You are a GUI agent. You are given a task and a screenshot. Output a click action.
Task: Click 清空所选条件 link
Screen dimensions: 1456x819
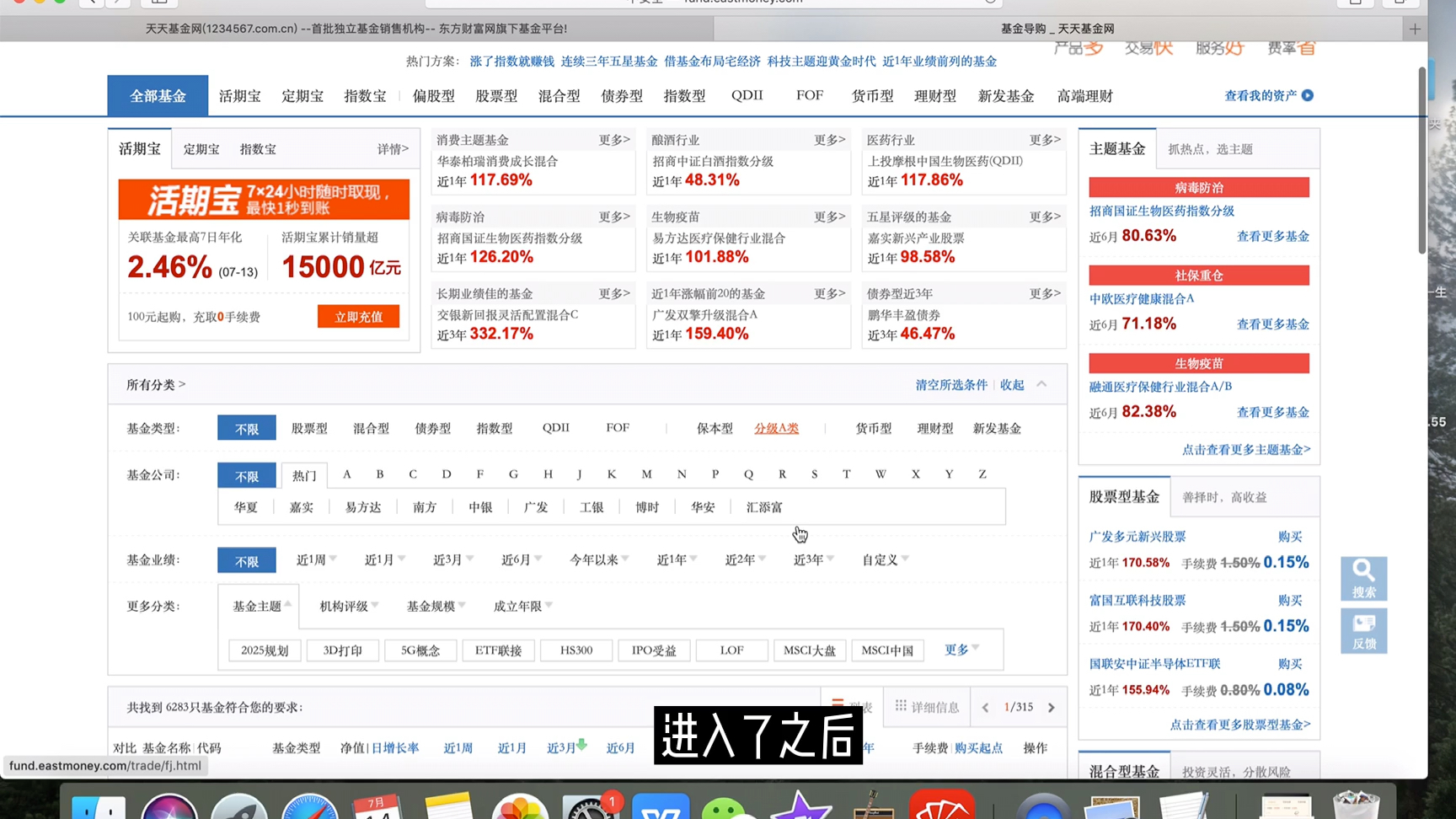click(x=951, y=384)
